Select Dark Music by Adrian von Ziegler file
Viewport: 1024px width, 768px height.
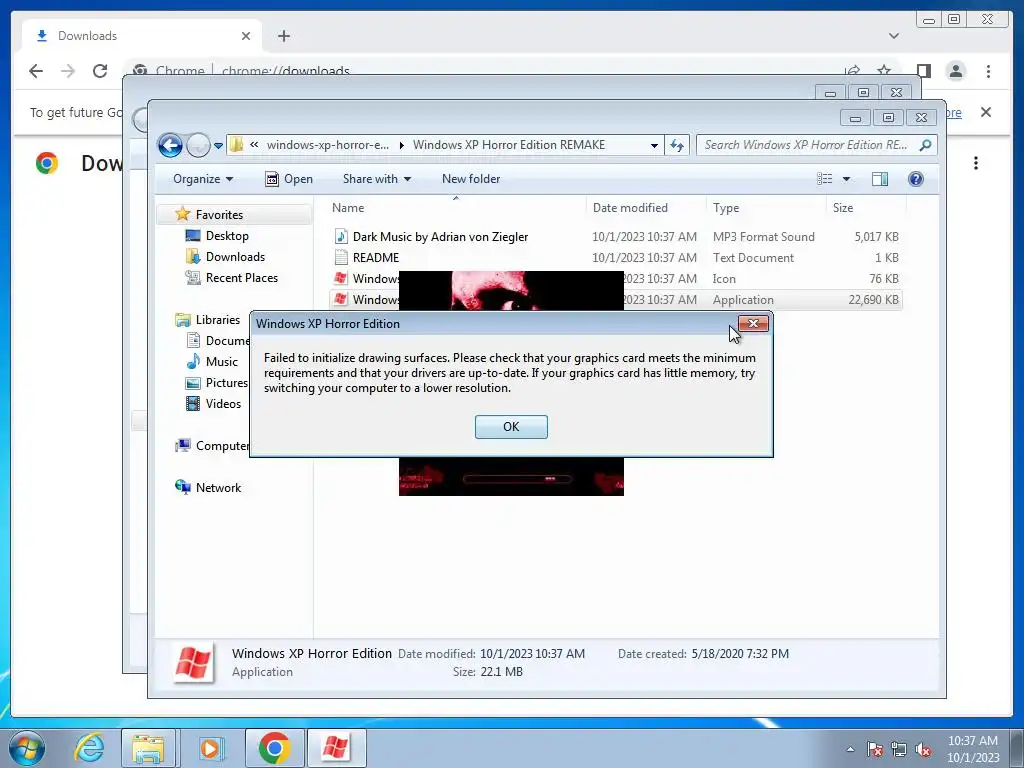[440, 237]
